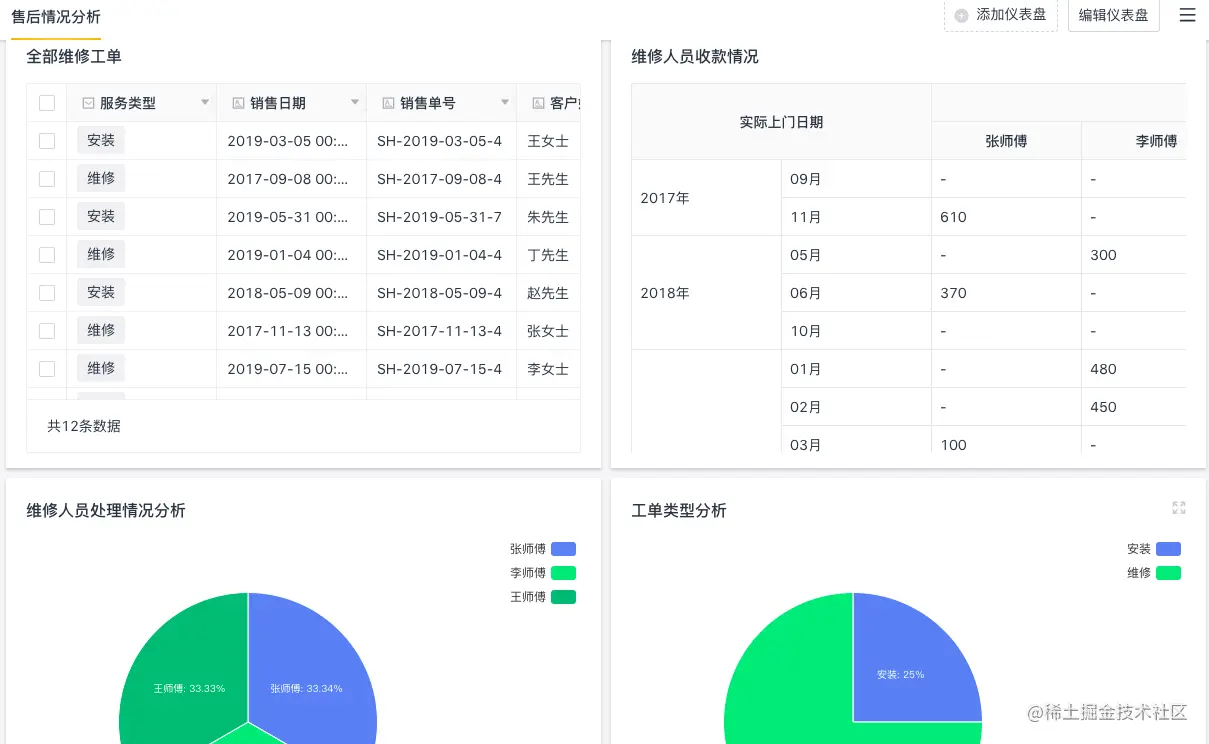1209x744 pixels.
Task: Click the 维修 tag in 李女士 row
Action: coord(101,369)
